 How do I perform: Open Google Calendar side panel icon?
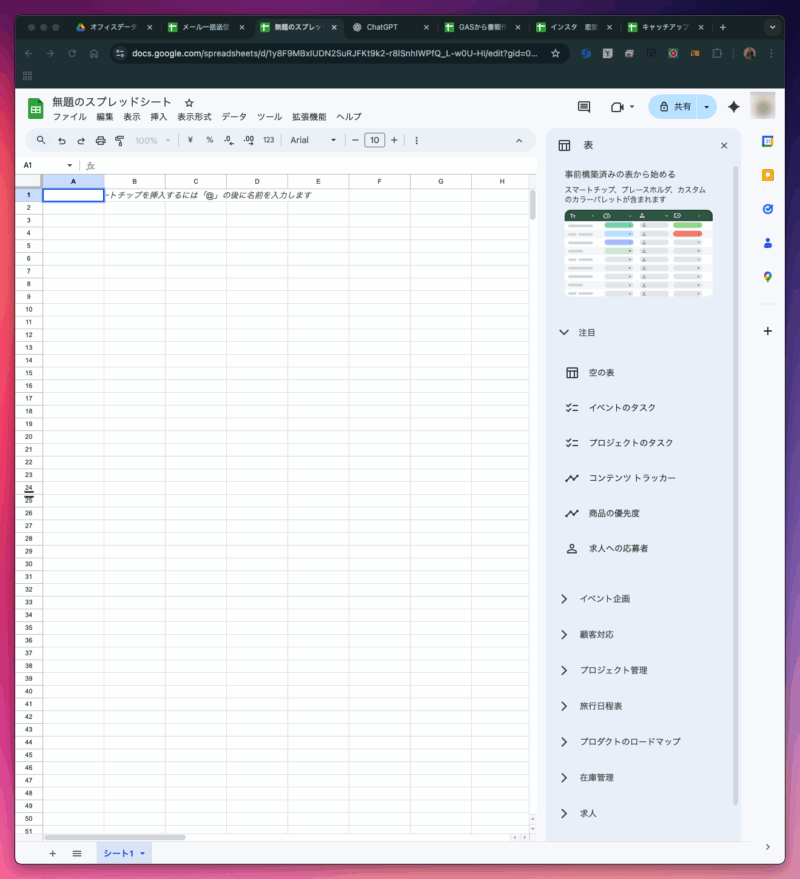(767, 141)
